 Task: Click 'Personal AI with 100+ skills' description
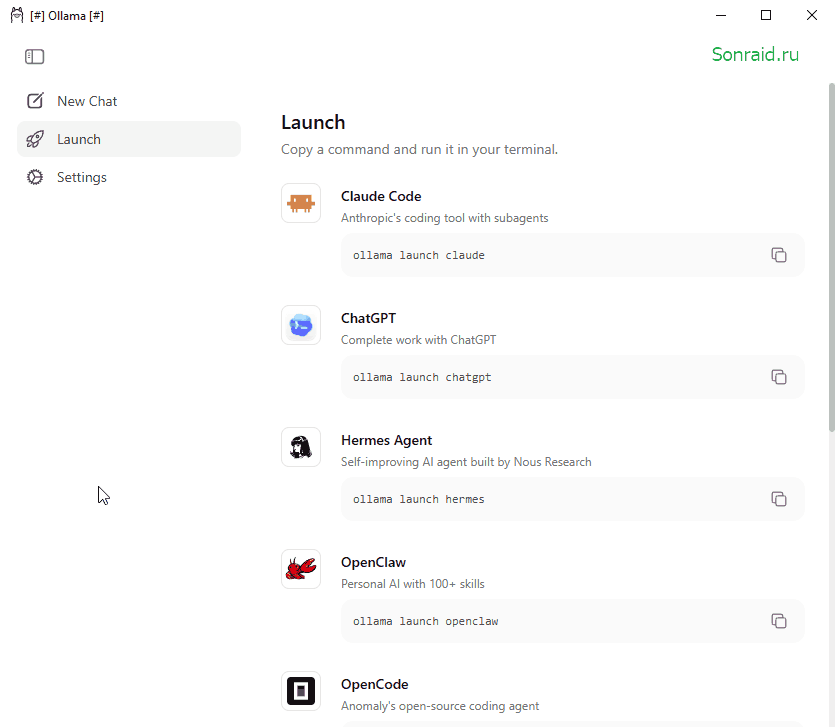click(413, 584)
